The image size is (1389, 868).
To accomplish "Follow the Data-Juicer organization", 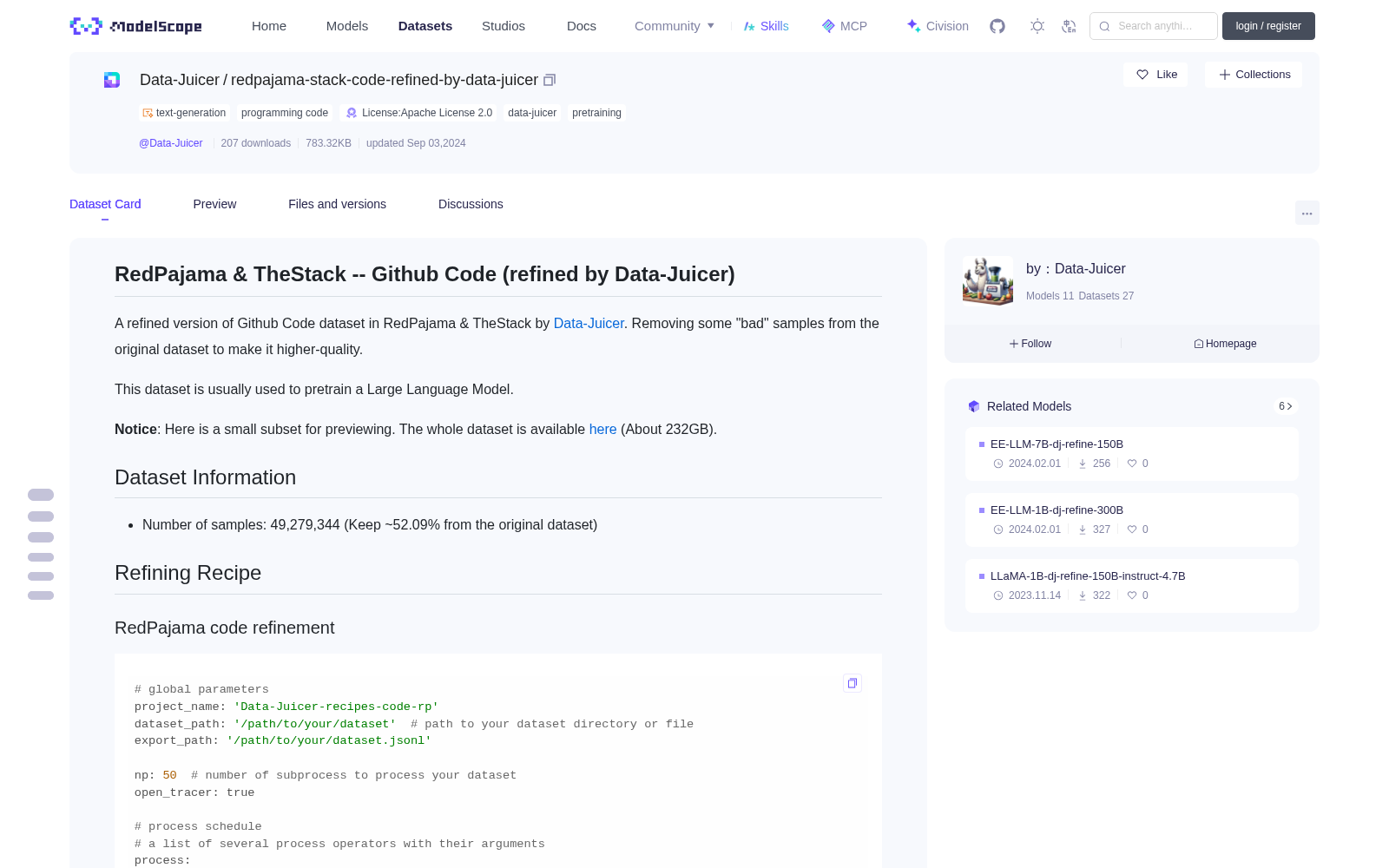I will click(x=1030, y=344).
